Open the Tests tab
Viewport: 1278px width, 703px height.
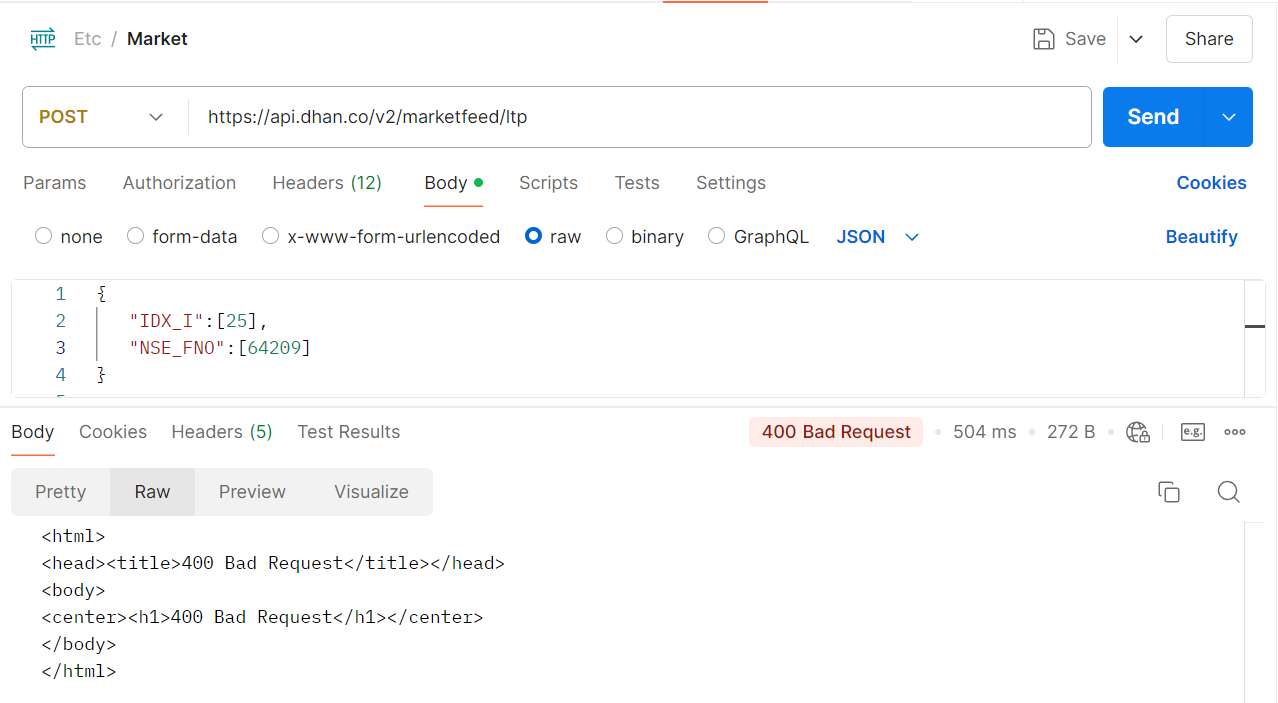coord(637,183)
